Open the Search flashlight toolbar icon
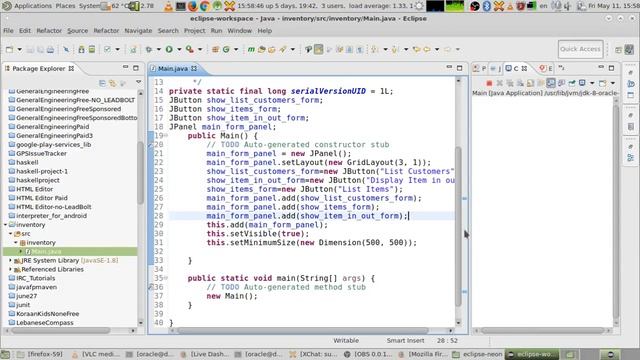 [283, 49]
